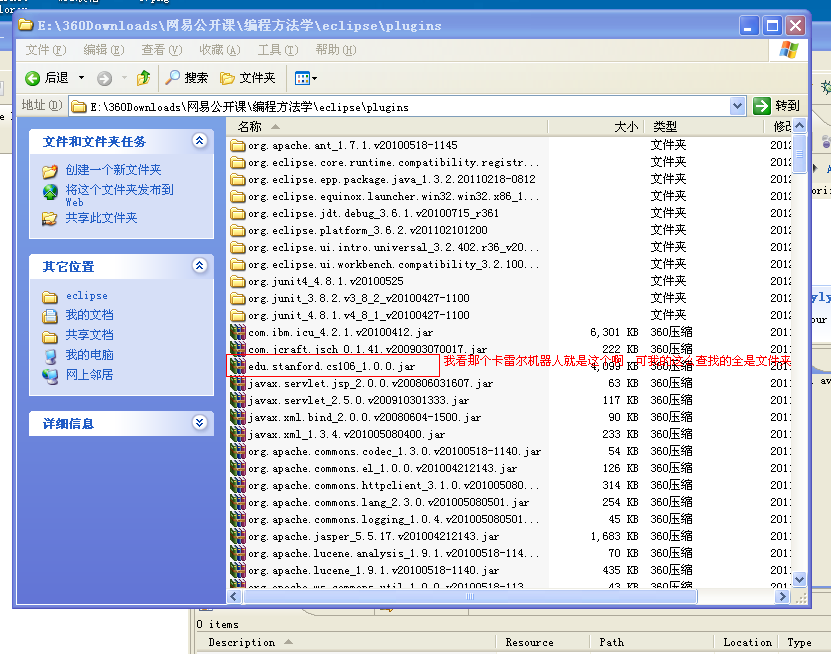Screen dimensions: 831x654
Task: Select folder org.junit_4.8.1.v4_8_1
Action: (x=359, y=315)
